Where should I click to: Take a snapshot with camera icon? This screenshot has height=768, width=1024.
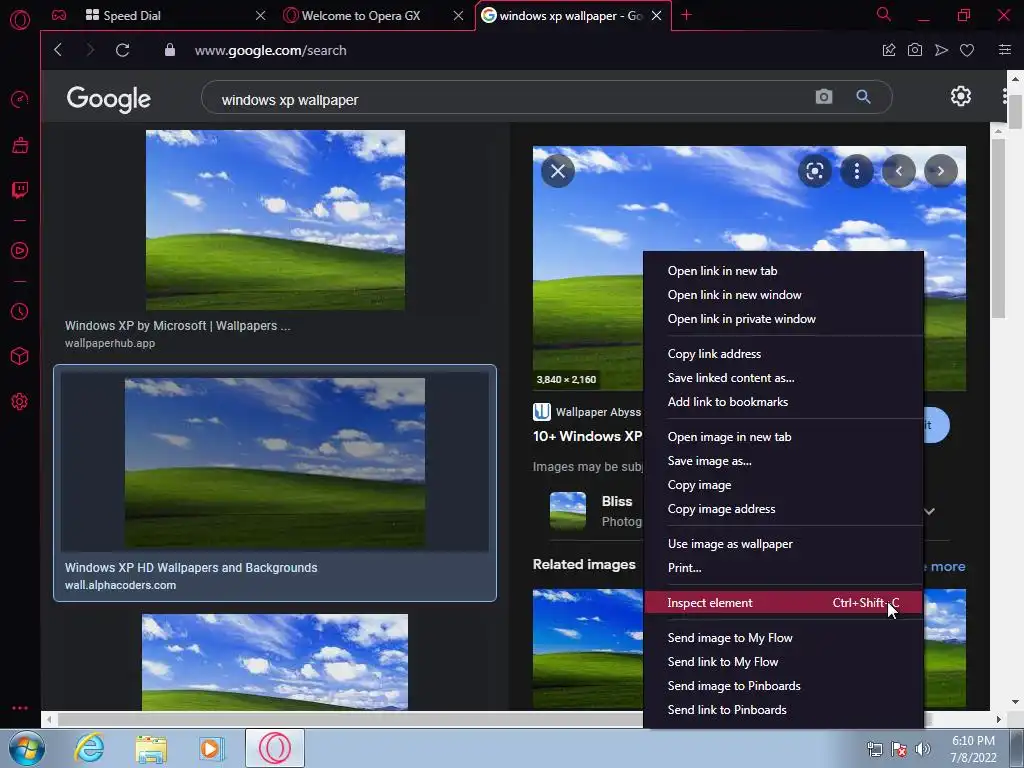pos(915,50)
